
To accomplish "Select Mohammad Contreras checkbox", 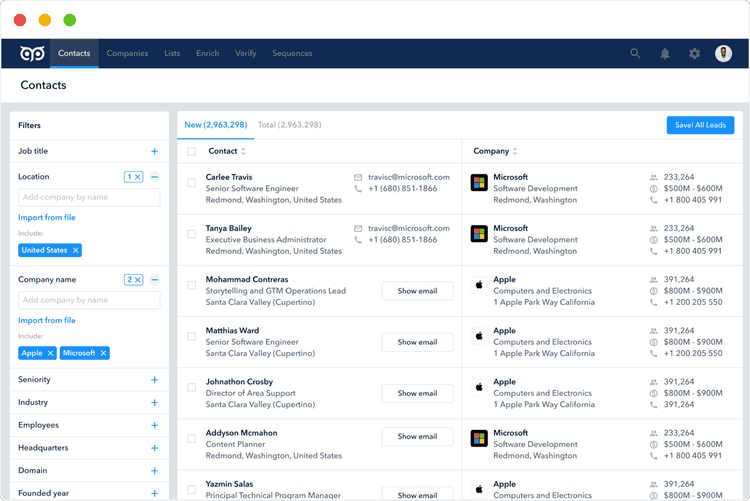I will pyautogui.click(x=192, y=285).
